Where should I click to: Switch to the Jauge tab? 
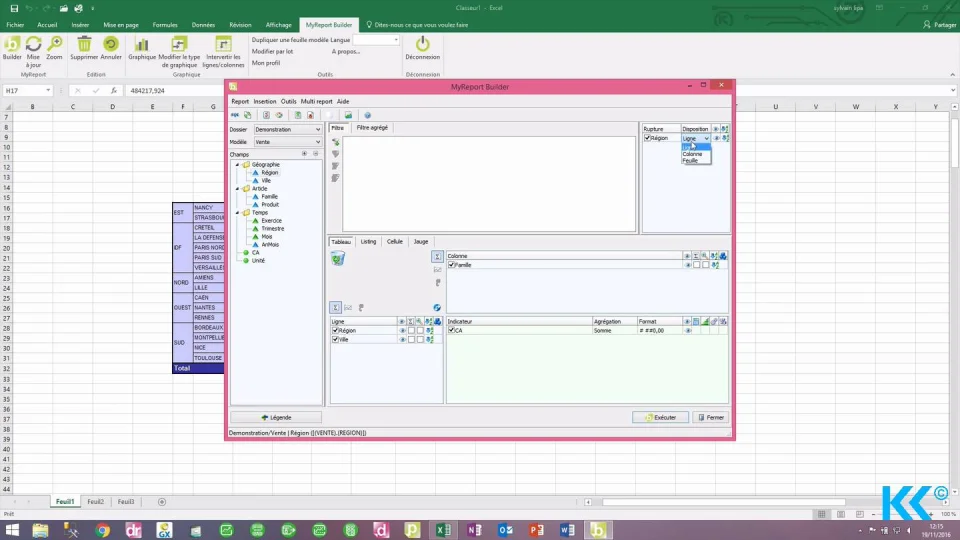421,242
